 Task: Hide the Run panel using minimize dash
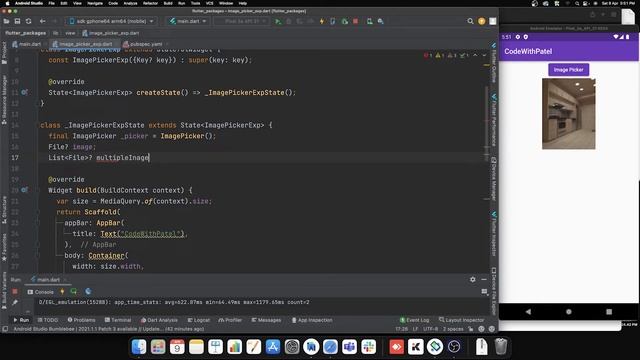[484, 280]
